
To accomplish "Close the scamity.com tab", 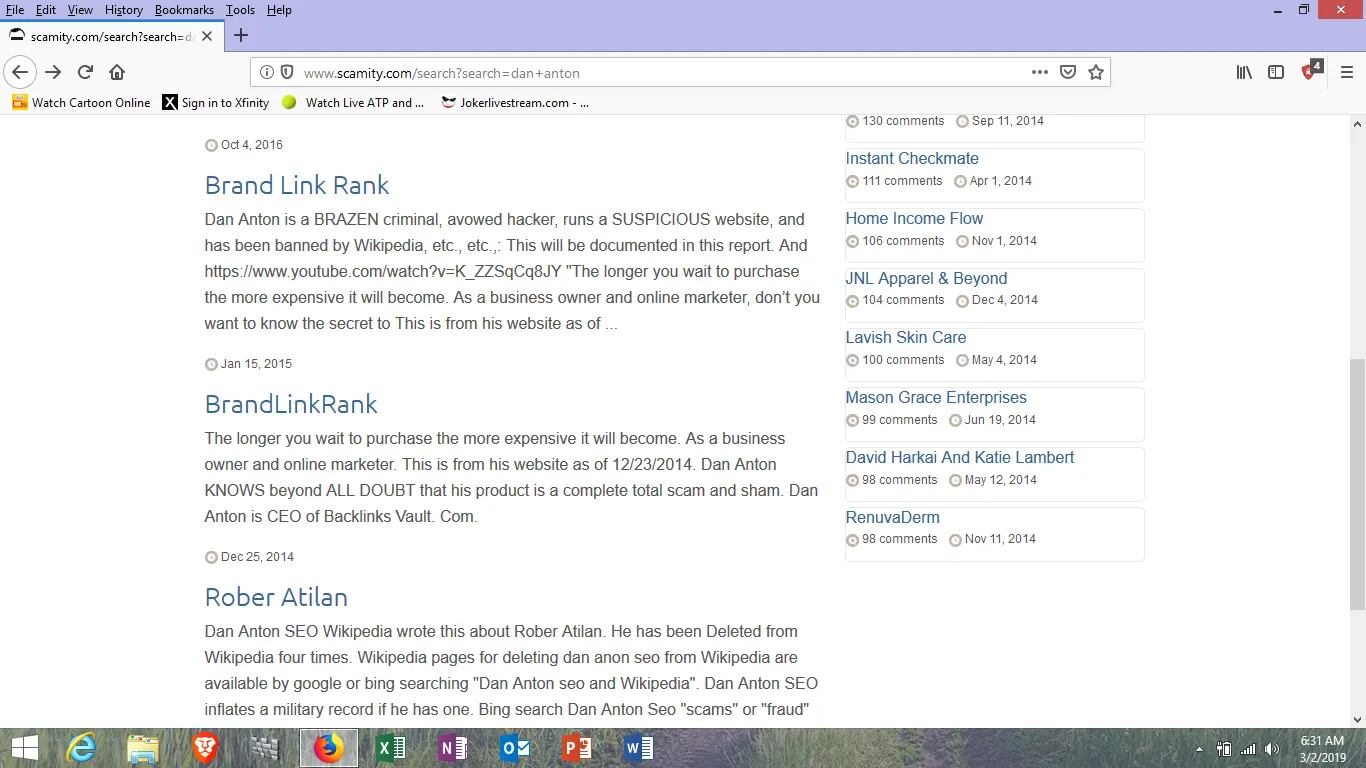I will pos(207,36).
